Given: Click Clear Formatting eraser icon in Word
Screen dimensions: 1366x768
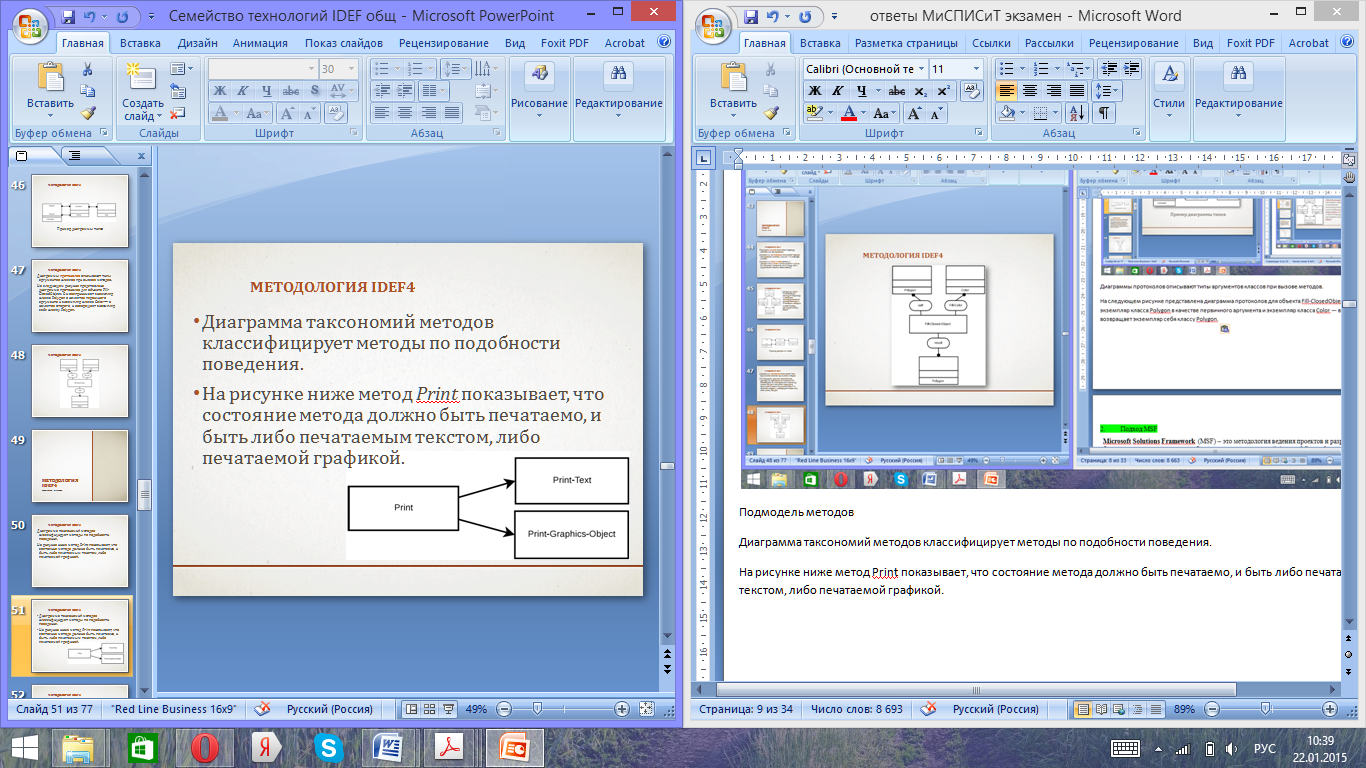Looking at the screenshot, I should [x=970, y=91].
